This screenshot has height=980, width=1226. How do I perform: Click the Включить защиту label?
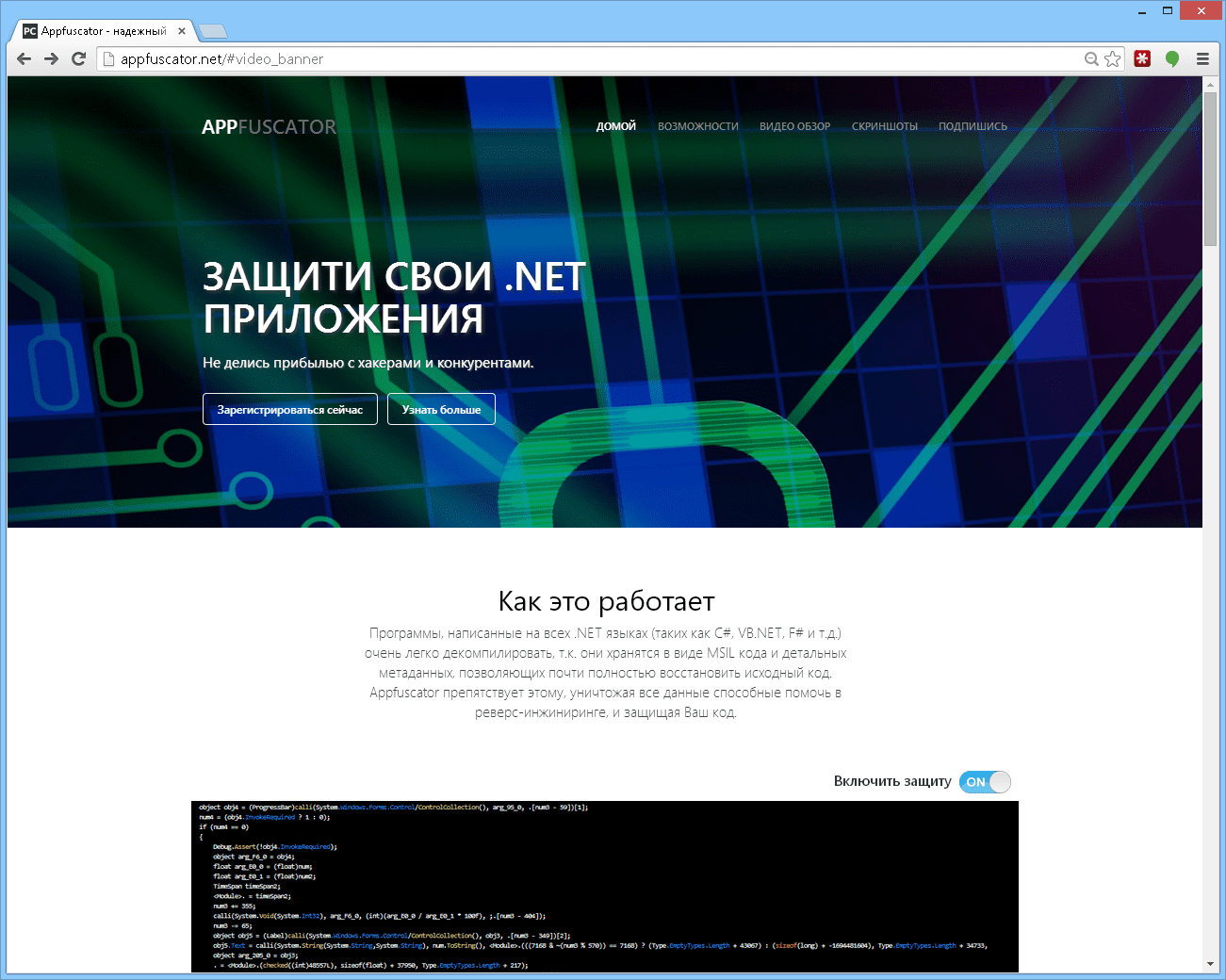(892, 781)
